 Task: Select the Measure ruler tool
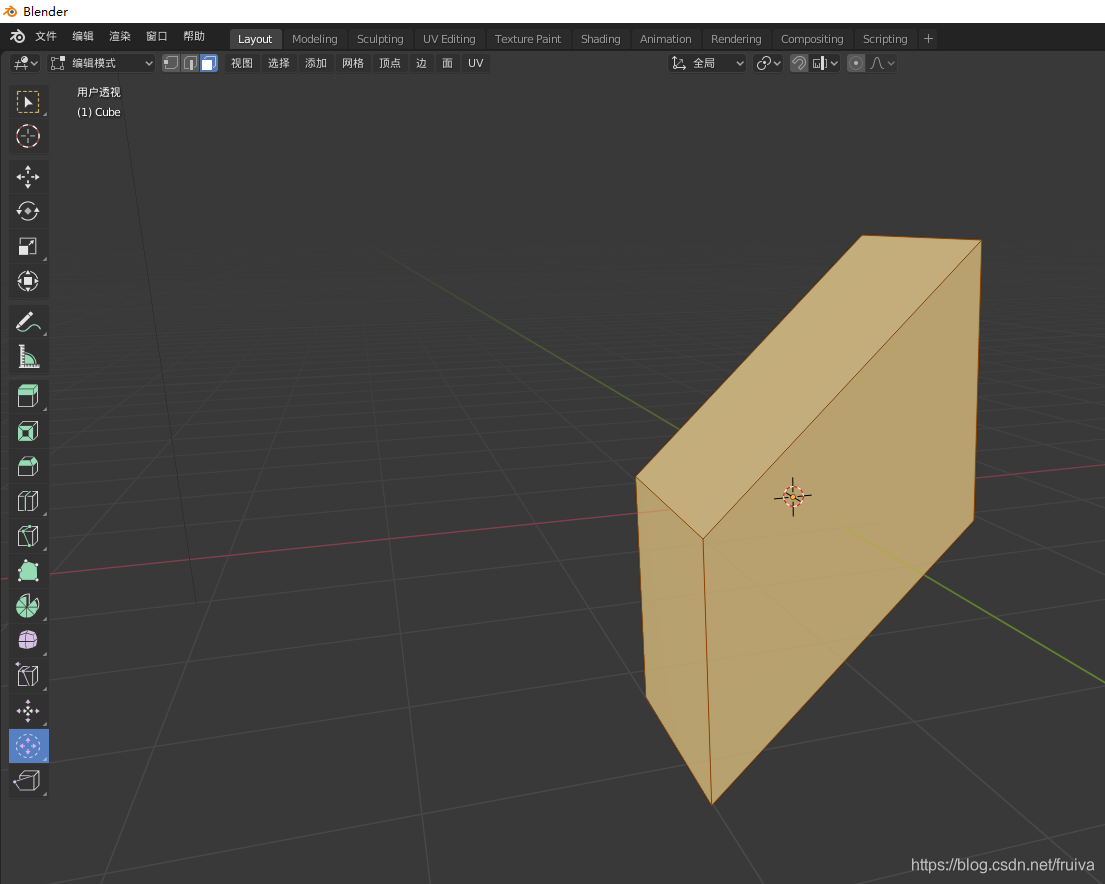28,357
